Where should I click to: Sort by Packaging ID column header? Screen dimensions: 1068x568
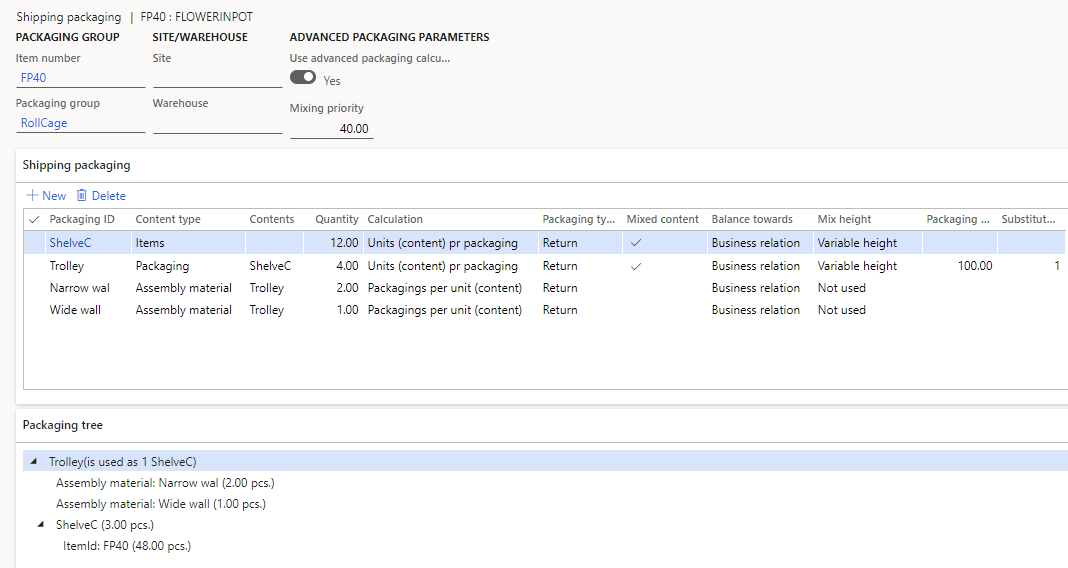82,219
